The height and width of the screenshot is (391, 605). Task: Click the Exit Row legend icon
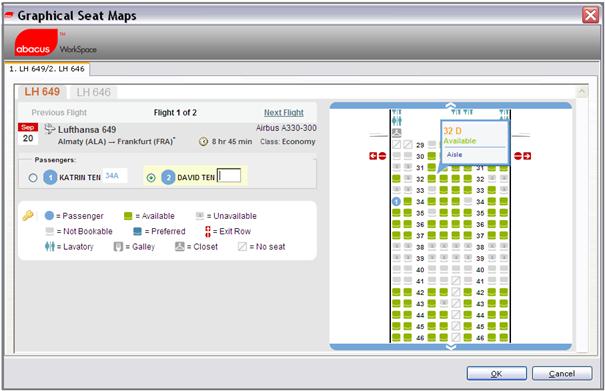point(208,231)
